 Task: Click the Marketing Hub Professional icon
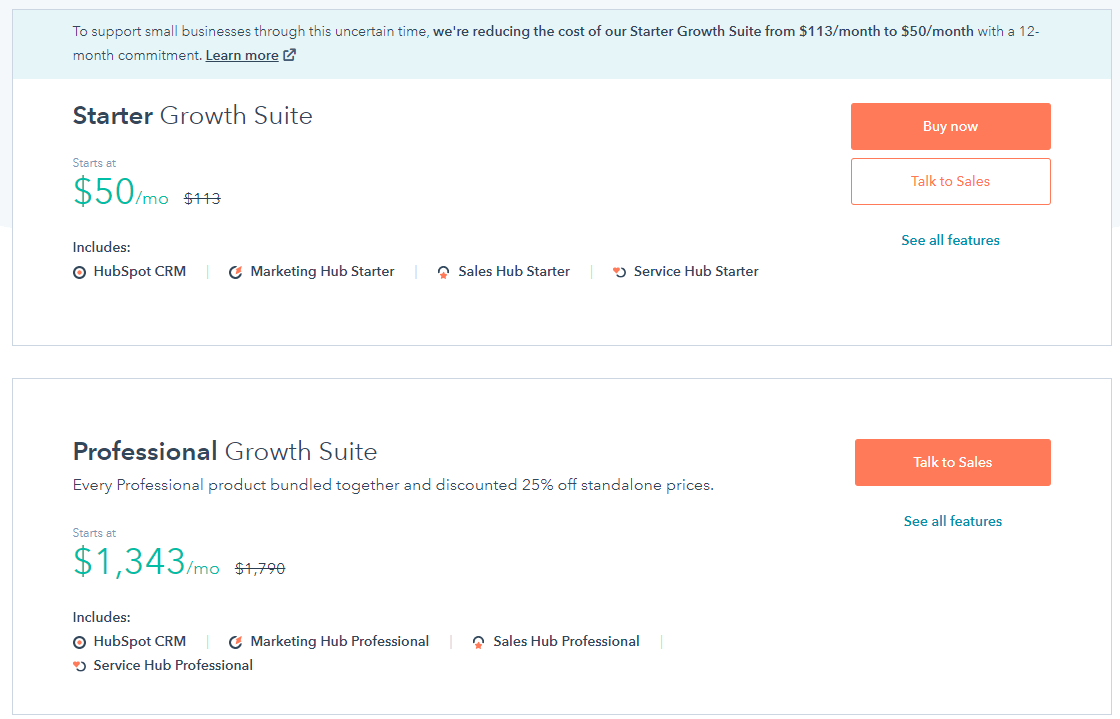(x=236, y=642)
